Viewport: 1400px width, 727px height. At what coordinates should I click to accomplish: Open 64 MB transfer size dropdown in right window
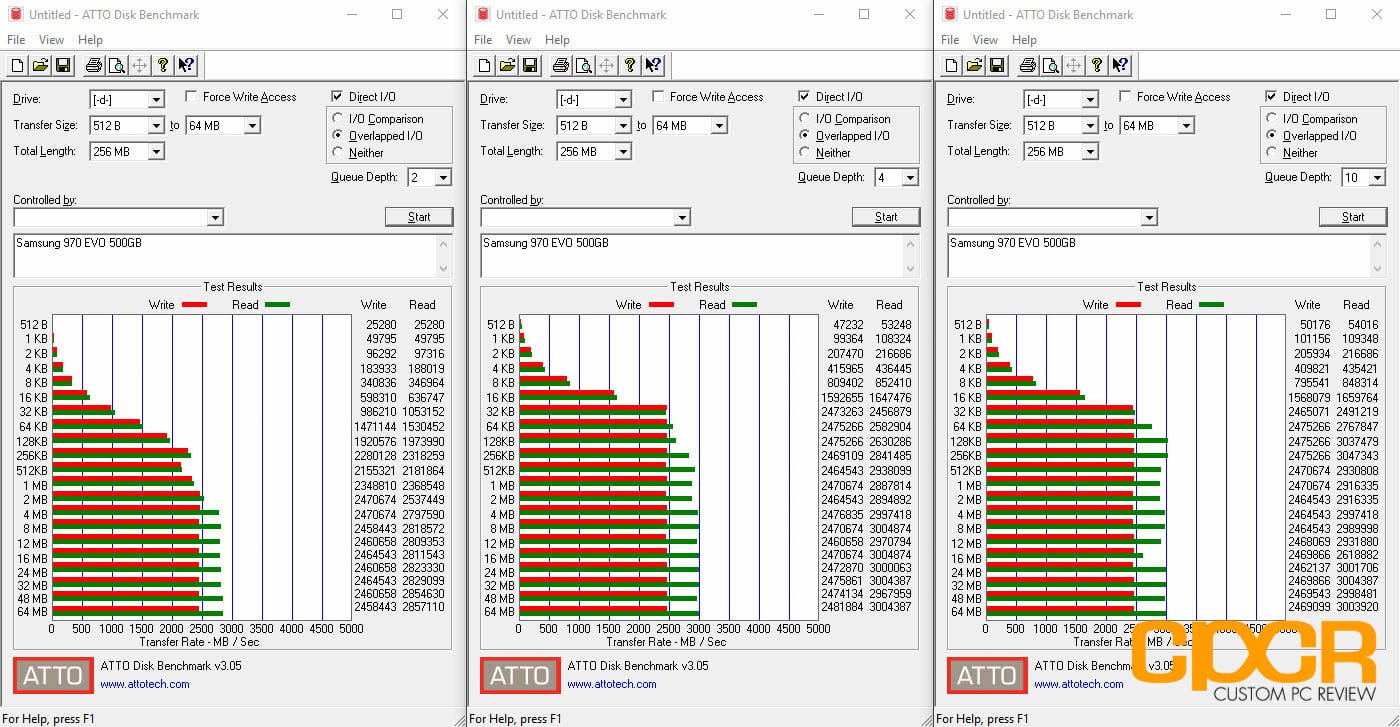tap(1186, 126)
